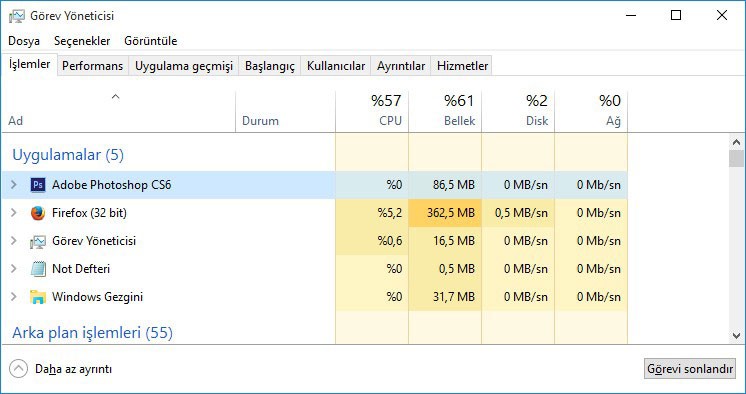Click the Daha az ayrıntı link
746x394 pixels.
(x=73, y=369)
